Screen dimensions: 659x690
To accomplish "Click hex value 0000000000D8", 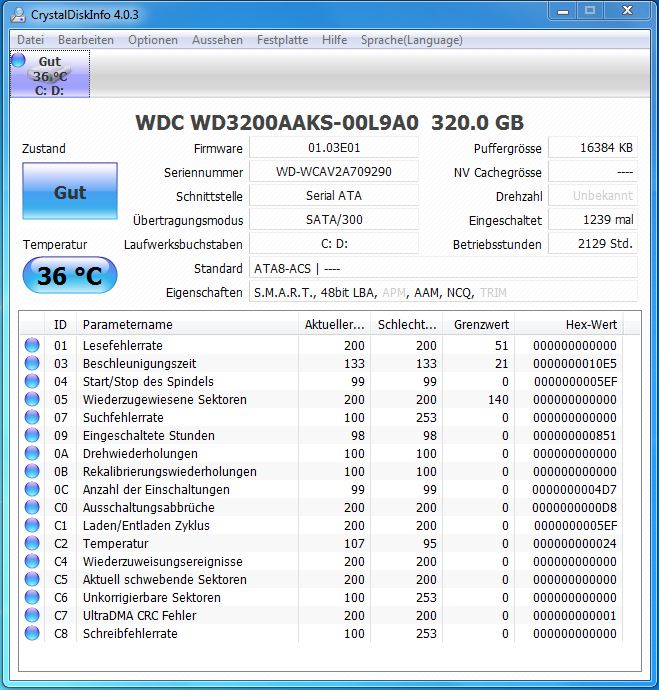I will click(574, 508).
